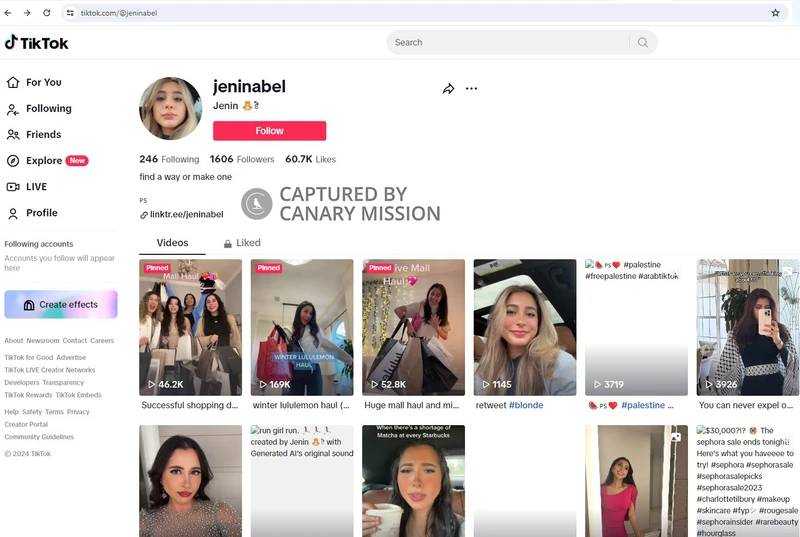Click the search magnifier icon
Image resolution: width=800 pixels, height=537 pixels.
(x=643, y=42)
